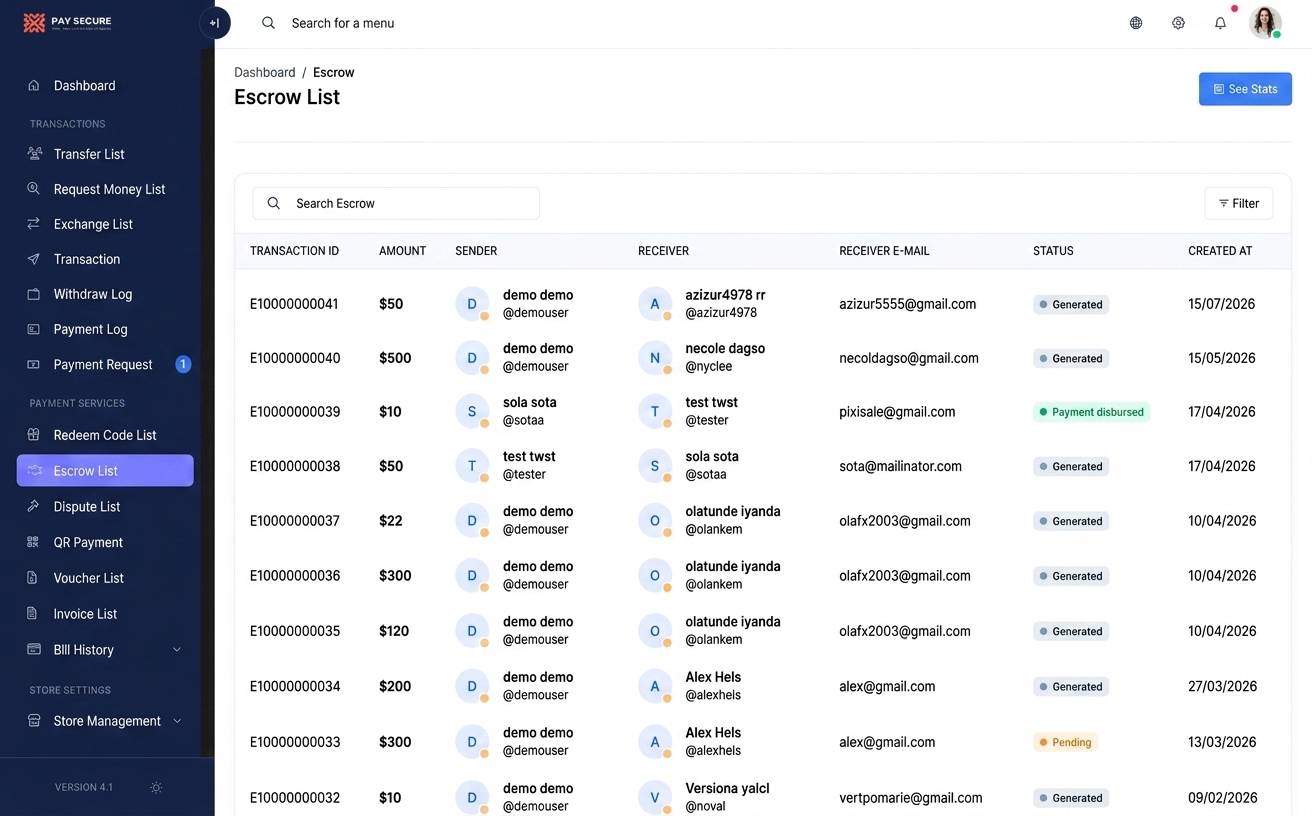Click the Exchange List arrows icon
1312x816 pixels.
pyautogui.click(x=34, y=224)
